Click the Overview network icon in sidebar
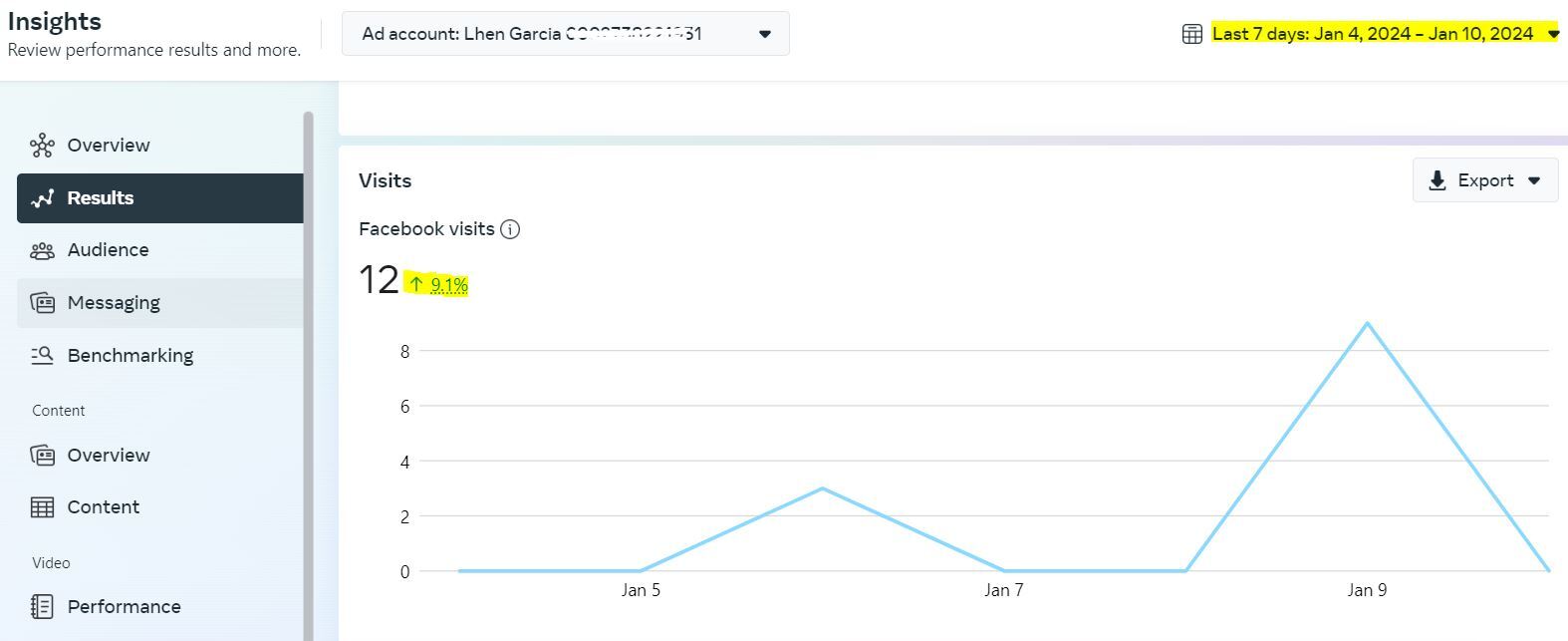 (42, 146)
